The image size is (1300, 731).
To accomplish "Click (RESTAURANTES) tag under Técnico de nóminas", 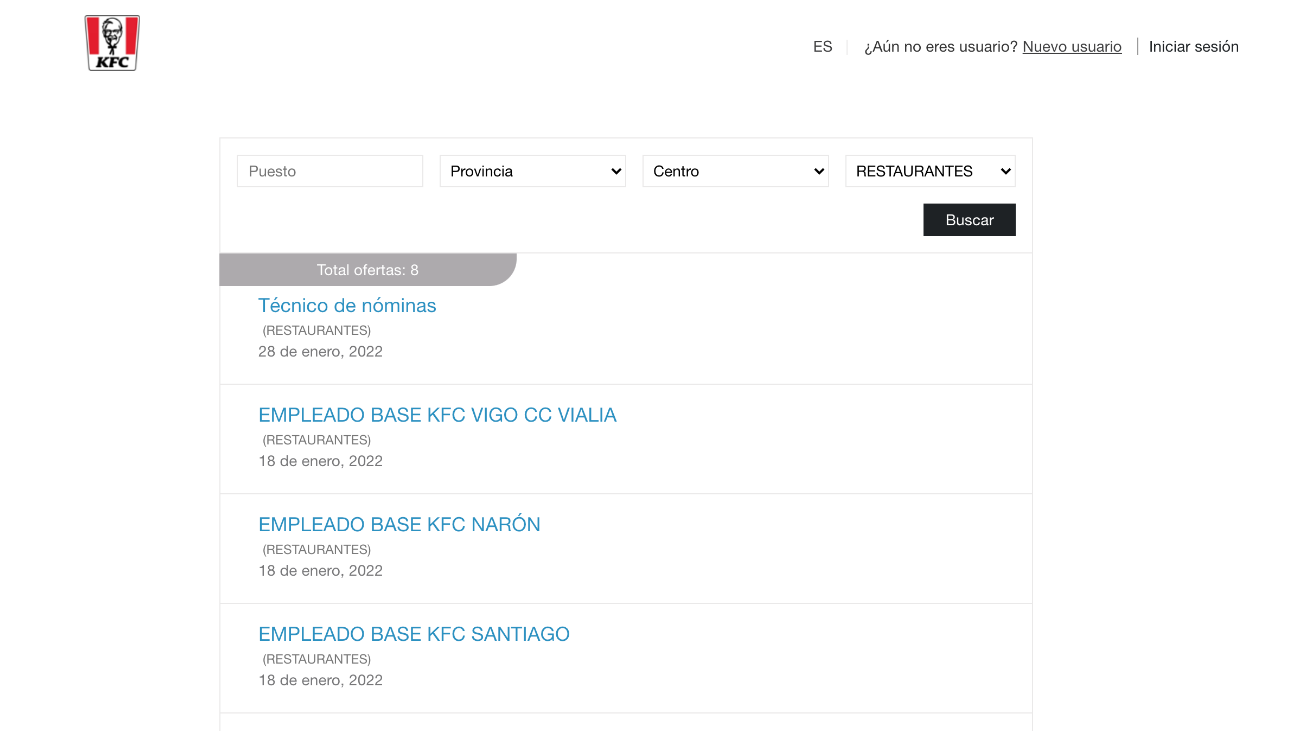I will (x=316, y=331).
